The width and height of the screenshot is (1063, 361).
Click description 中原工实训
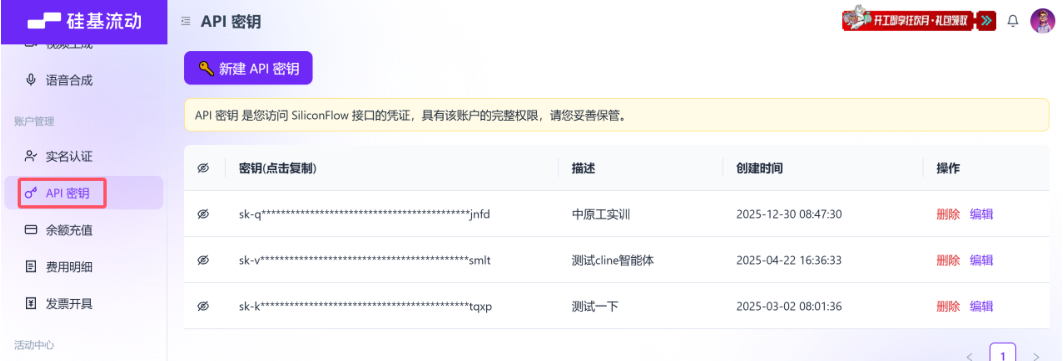click(x=601, y=215)
